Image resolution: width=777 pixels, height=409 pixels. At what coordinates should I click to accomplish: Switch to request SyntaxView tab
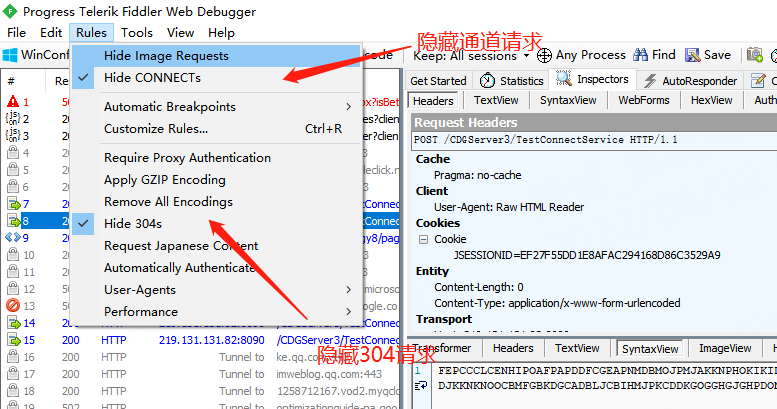(568, 100)
